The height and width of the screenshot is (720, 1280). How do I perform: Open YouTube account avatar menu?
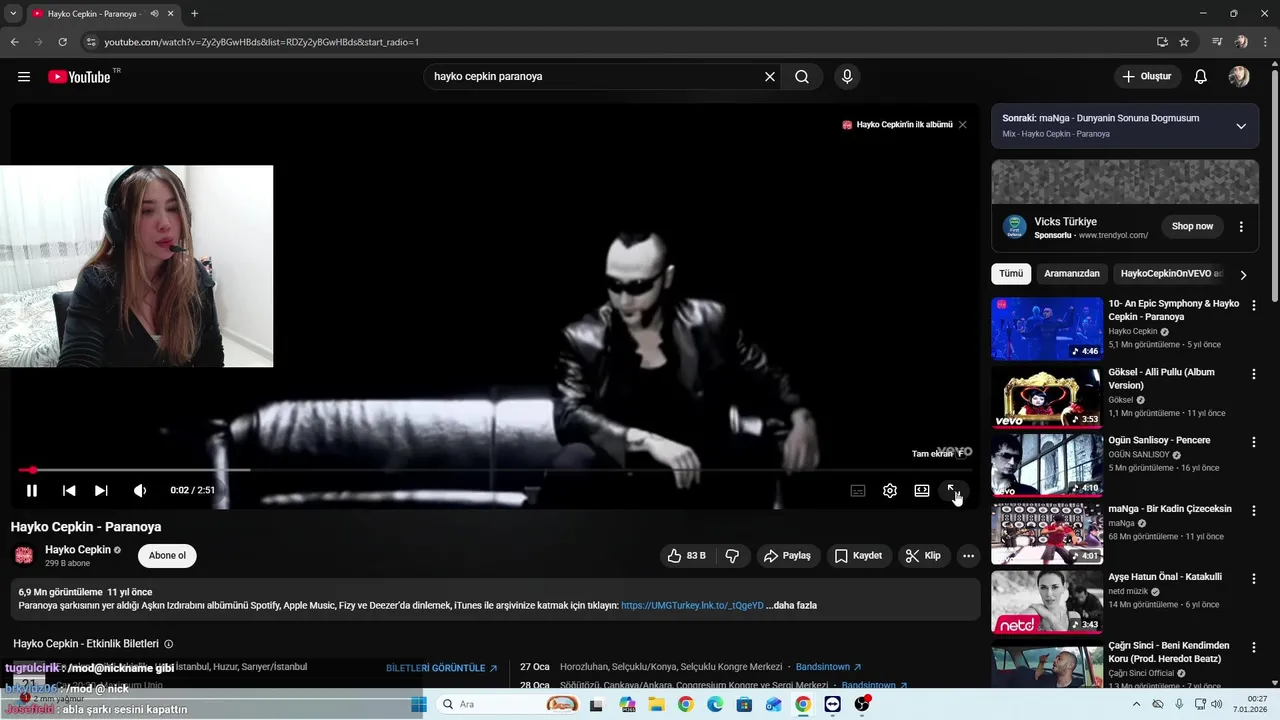point(1239,76)
